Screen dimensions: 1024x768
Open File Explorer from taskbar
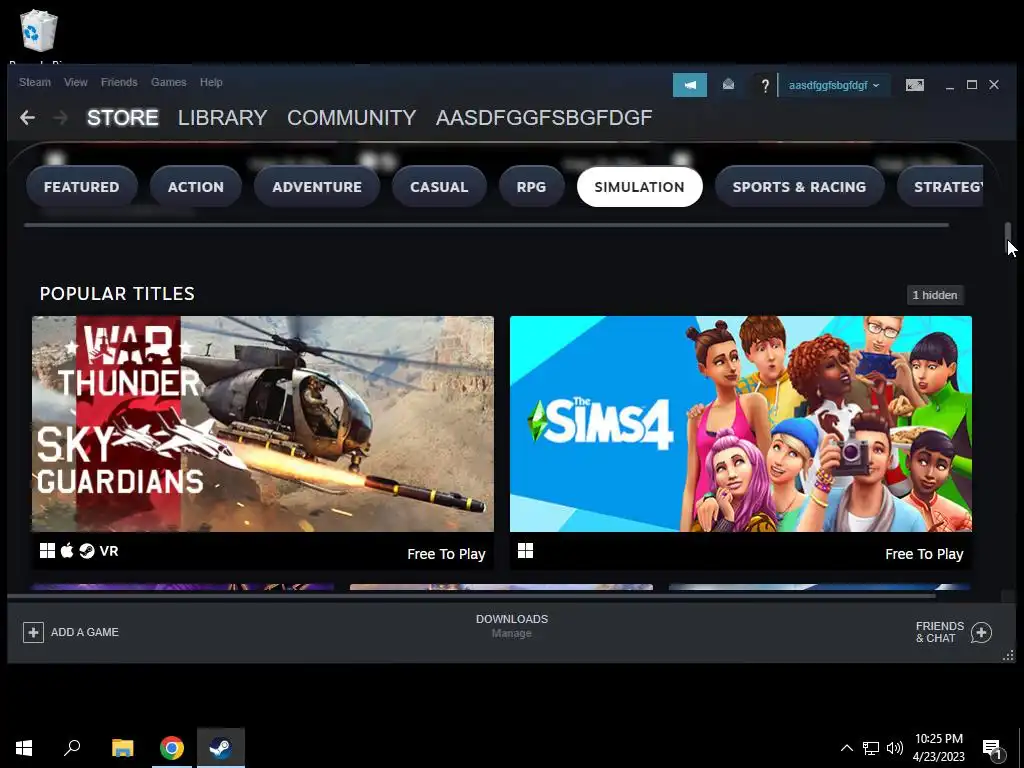tap(122, 748)
